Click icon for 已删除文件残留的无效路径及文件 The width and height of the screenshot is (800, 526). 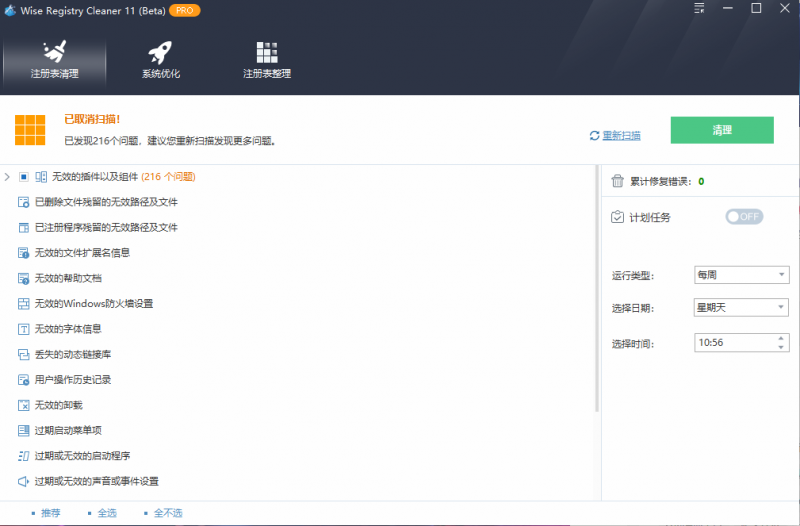coord(23,202)
